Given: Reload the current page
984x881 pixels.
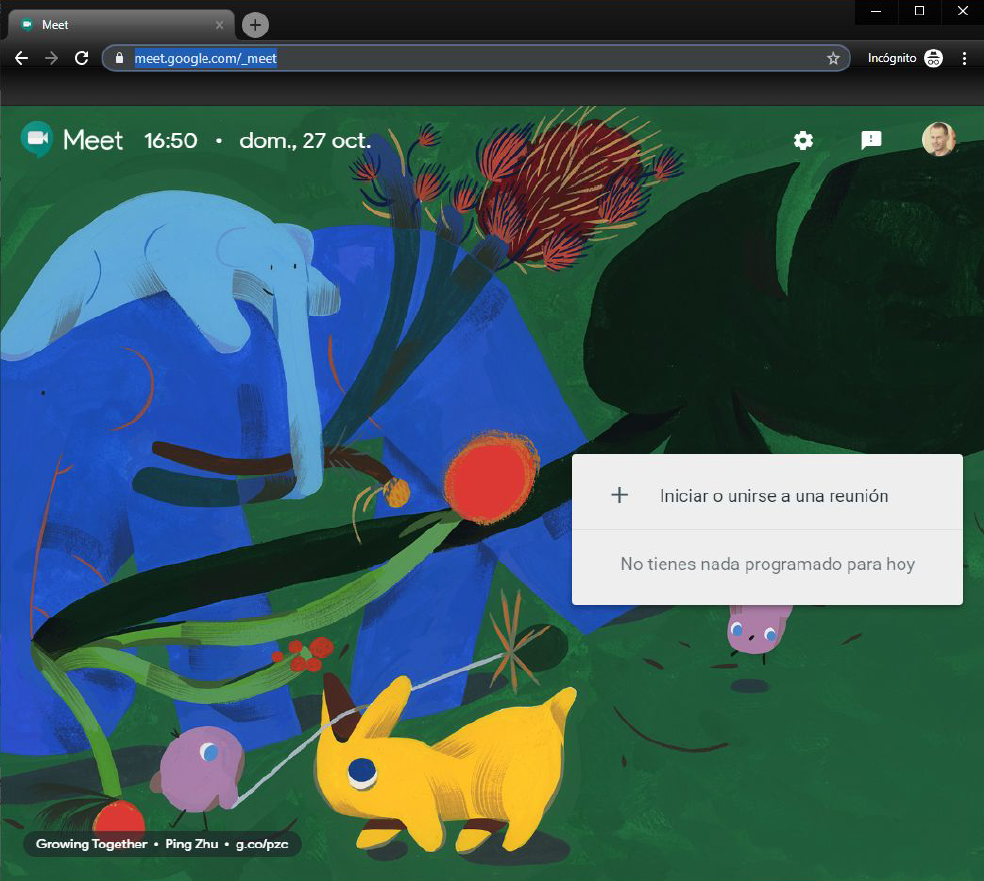Looking at the screenshot, I should (x=82, y=58).
